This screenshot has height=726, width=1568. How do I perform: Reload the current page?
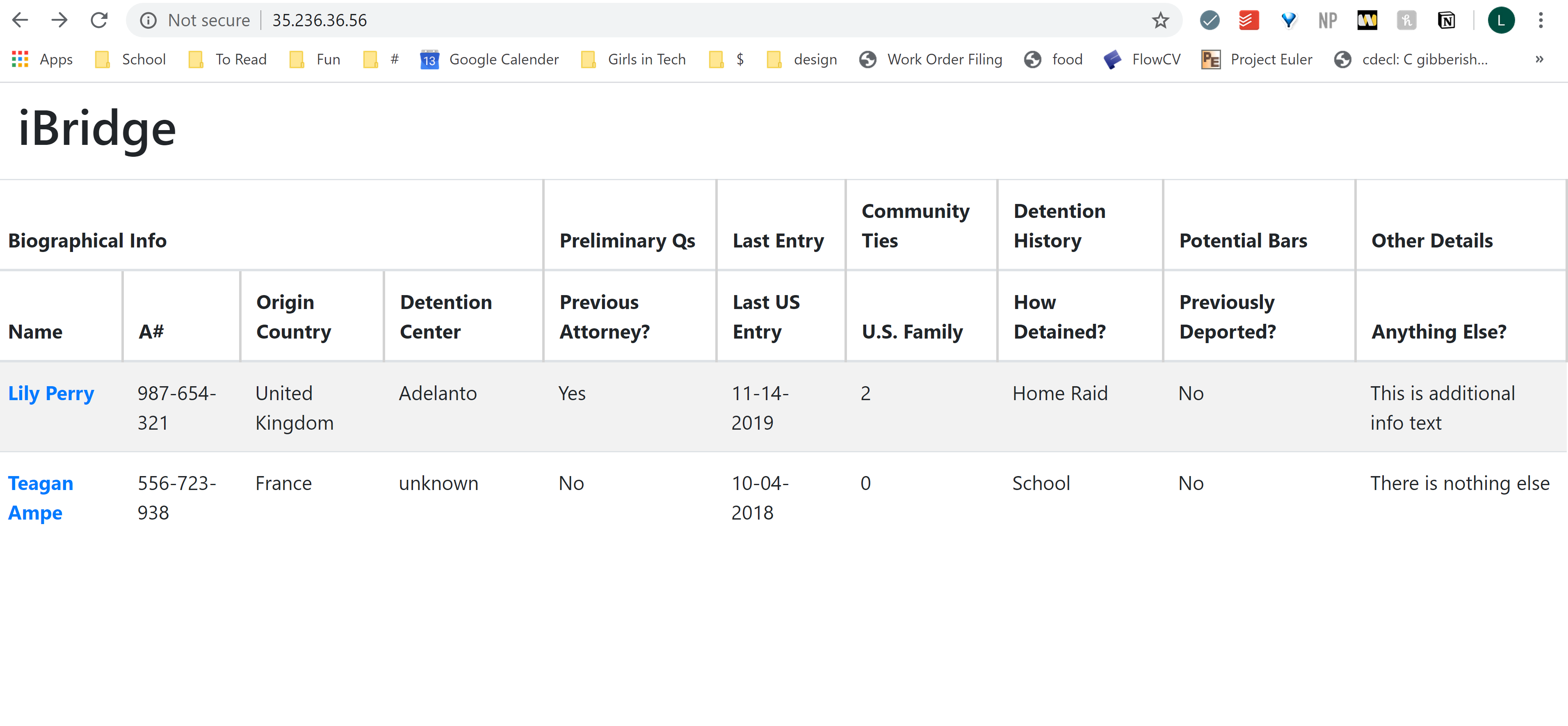(98, 20)
